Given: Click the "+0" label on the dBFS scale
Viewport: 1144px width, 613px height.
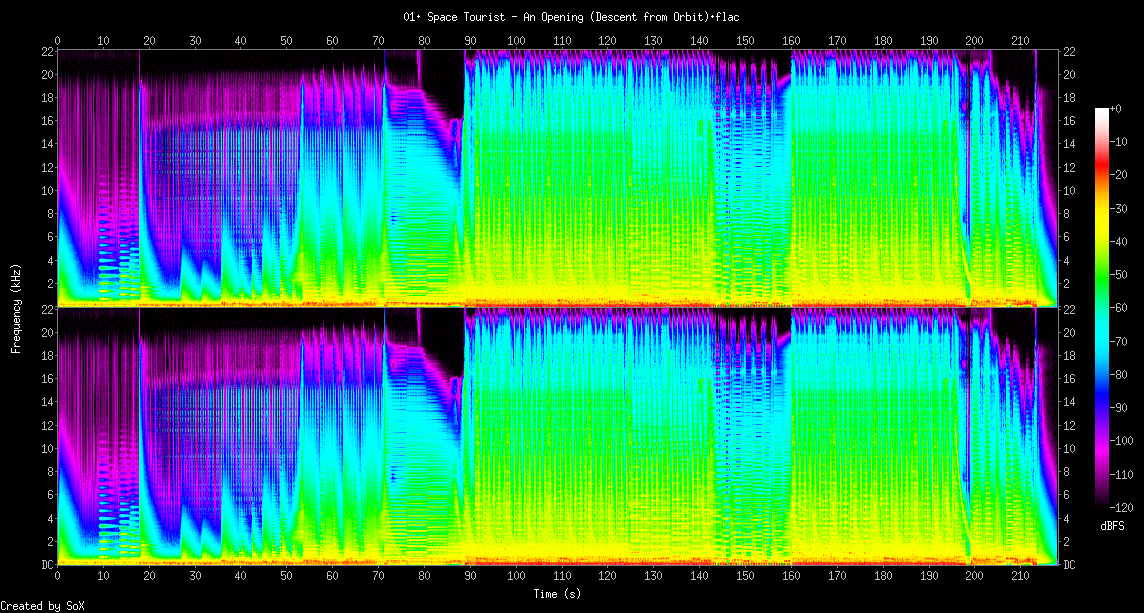Looking at the screenshot, I should [x=1116, y=108].
